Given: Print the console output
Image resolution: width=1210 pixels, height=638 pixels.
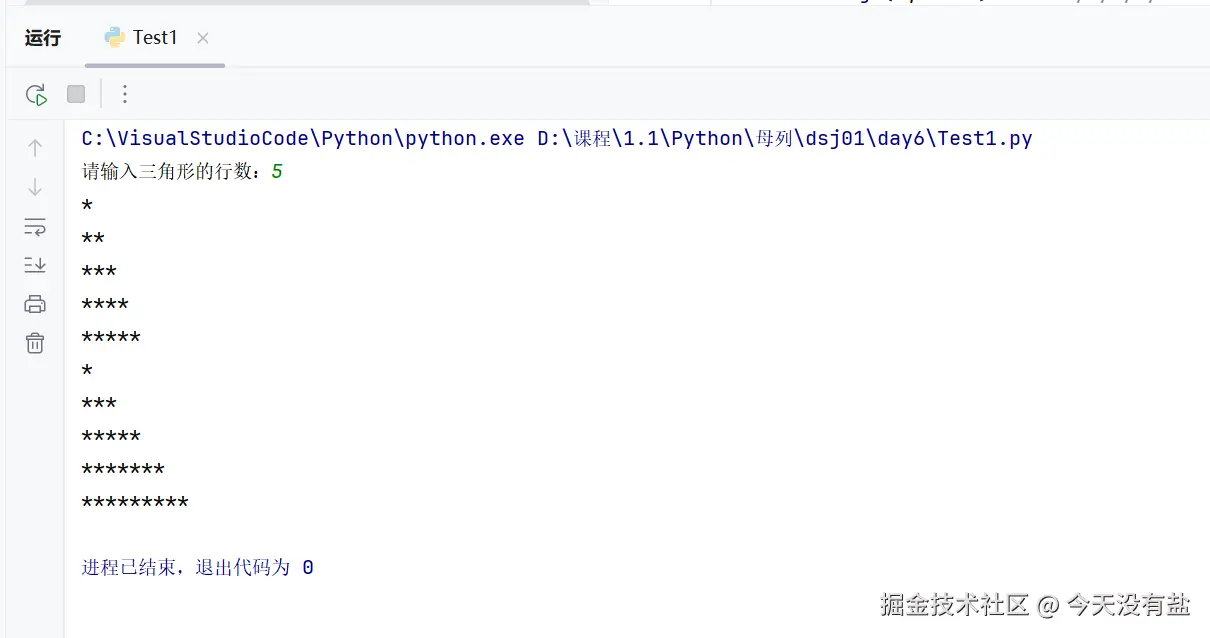Looking at the screenshot, I should (x=35, y=304).
